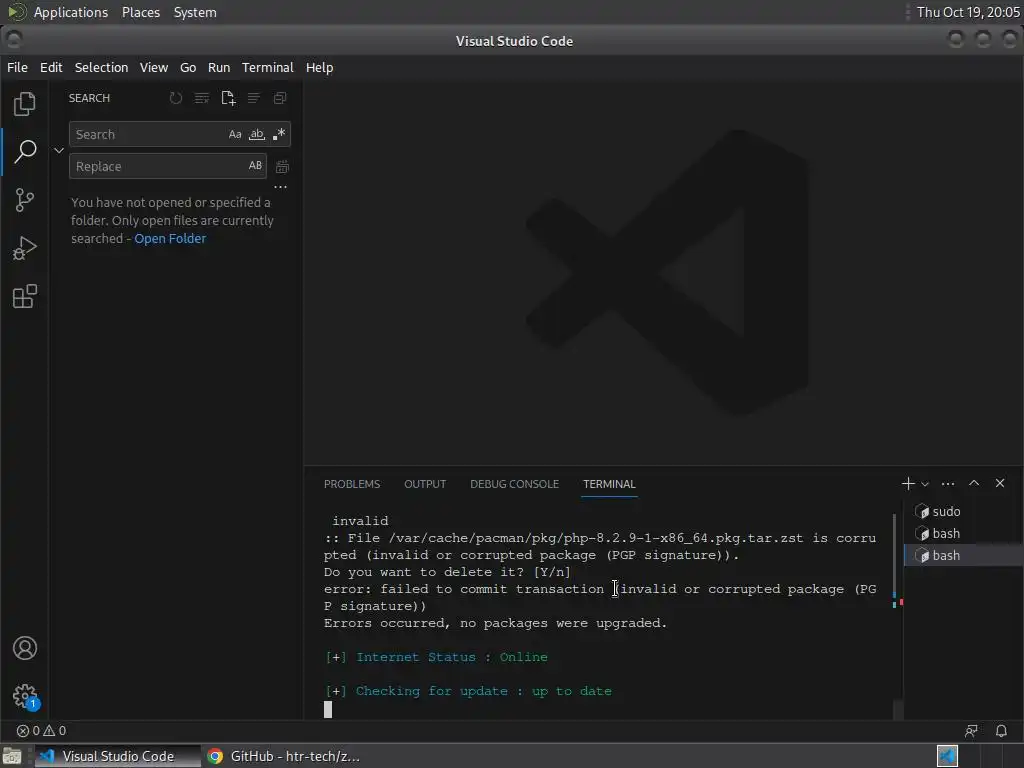Click the Clear Search Results icon

click(202, 98)
